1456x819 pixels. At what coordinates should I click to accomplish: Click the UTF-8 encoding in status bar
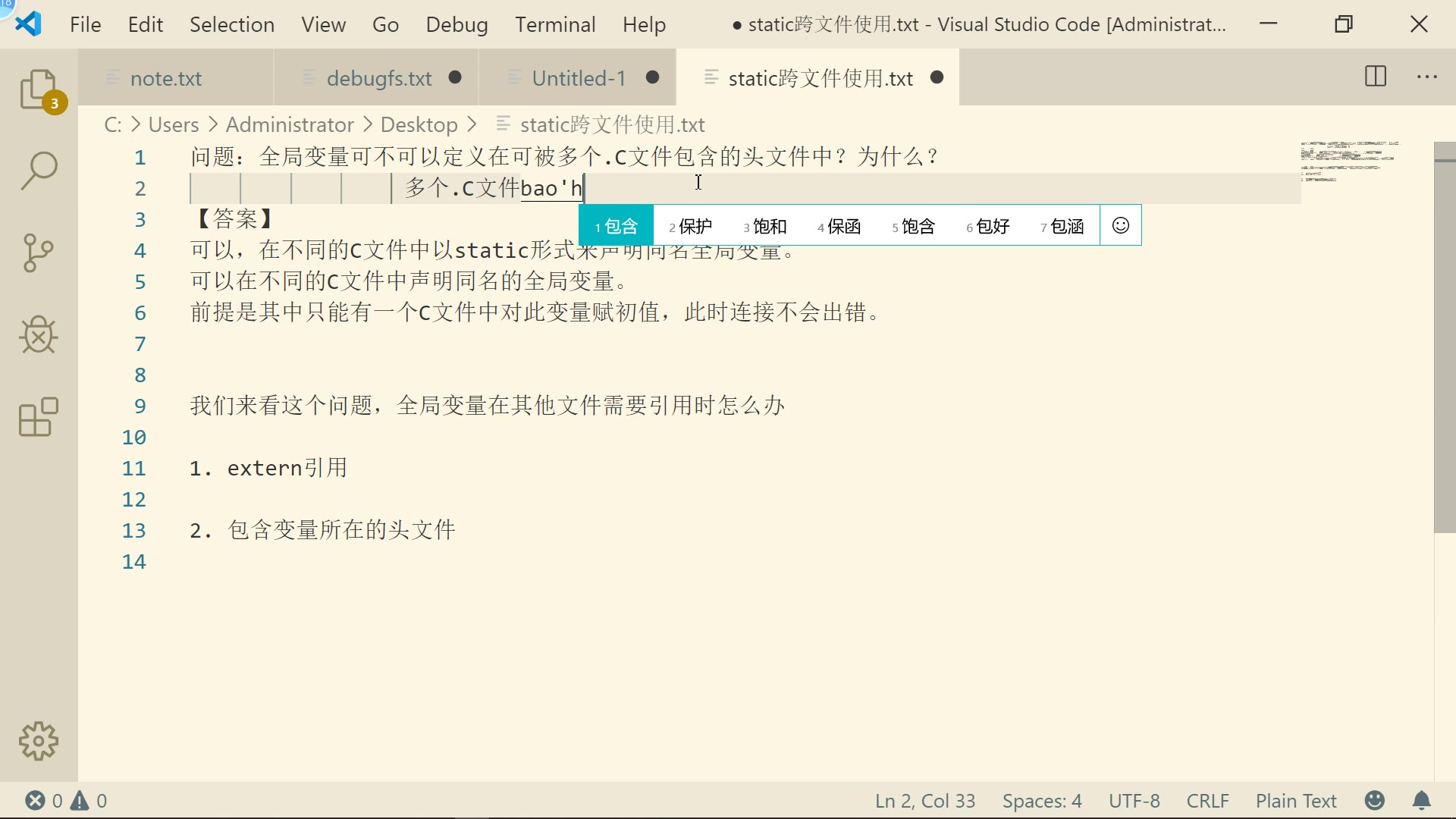point(1137,800)
